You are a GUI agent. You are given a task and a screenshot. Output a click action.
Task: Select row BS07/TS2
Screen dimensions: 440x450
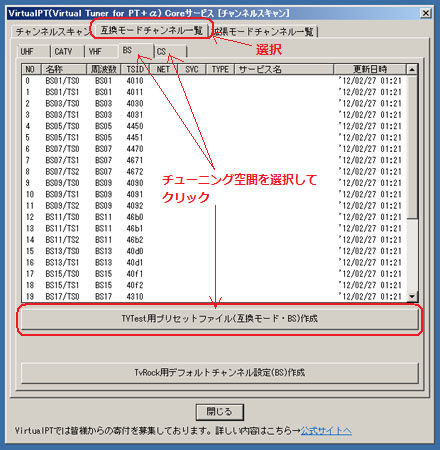(214, 171)
